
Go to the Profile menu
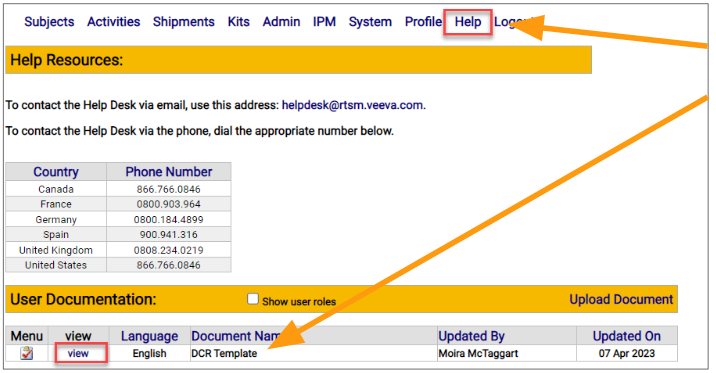coord(423,21)
